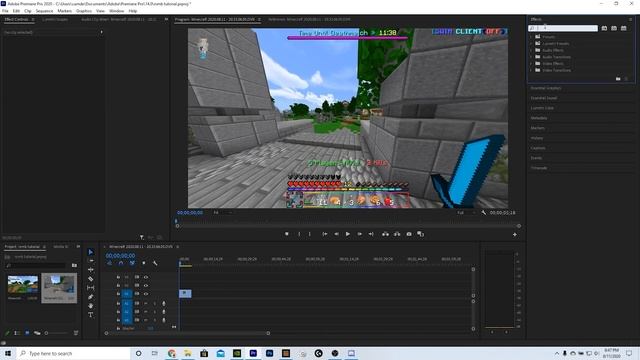Toggle A2 track targeting

tap(127, 311)
